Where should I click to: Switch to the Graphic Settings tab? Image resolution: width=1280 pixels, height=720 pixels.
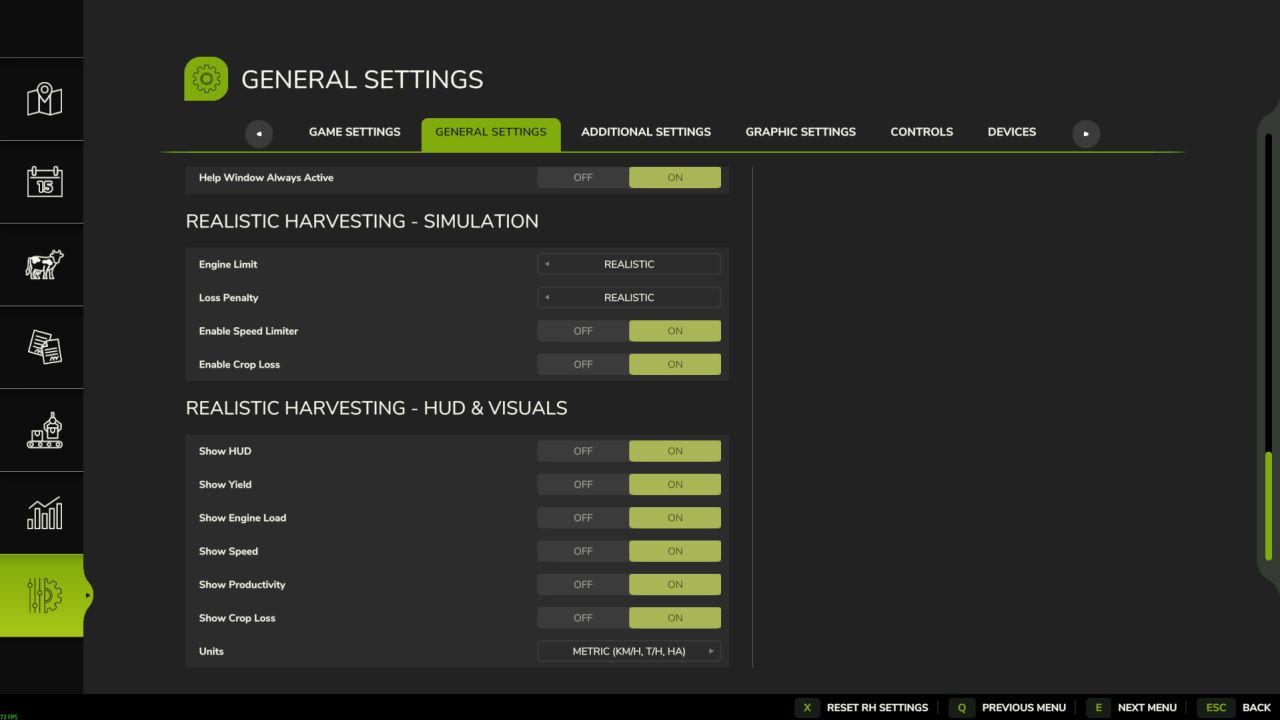click(x=800, y=131)
